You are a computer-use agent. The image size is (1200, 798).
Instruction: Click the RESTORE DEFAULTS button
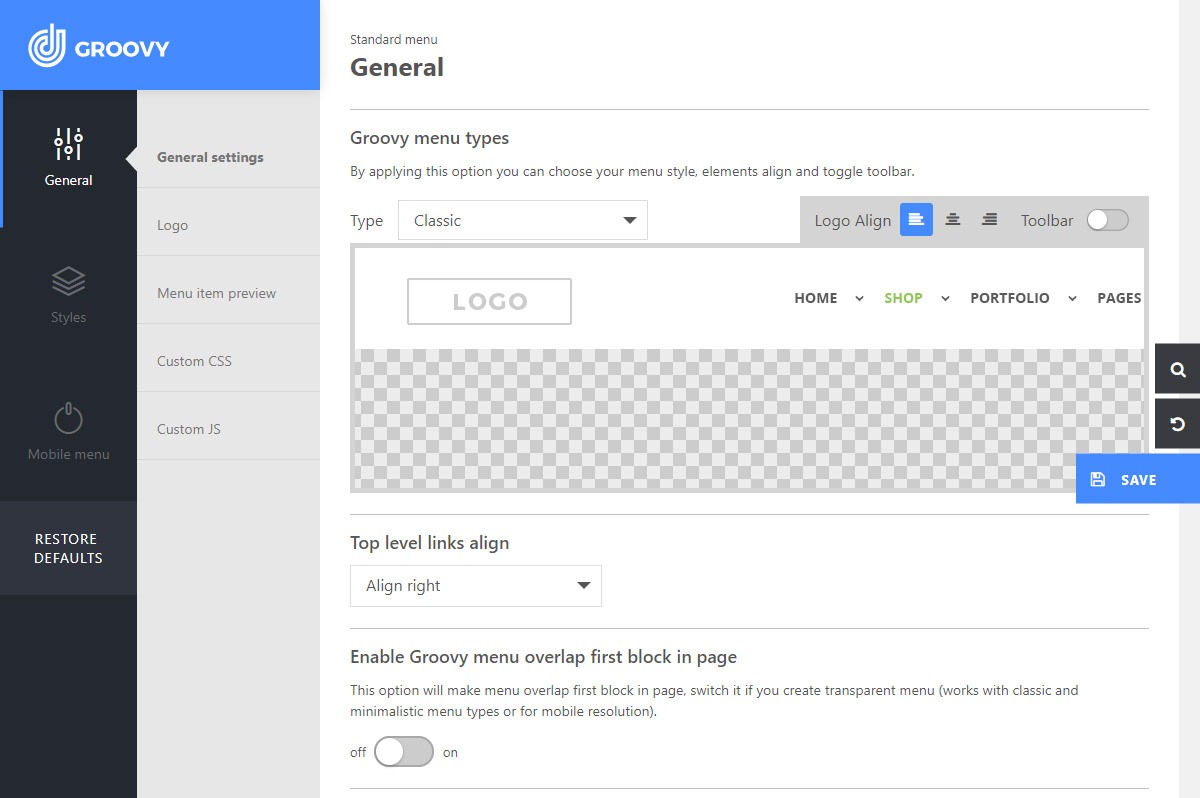(x=68, y=548)
